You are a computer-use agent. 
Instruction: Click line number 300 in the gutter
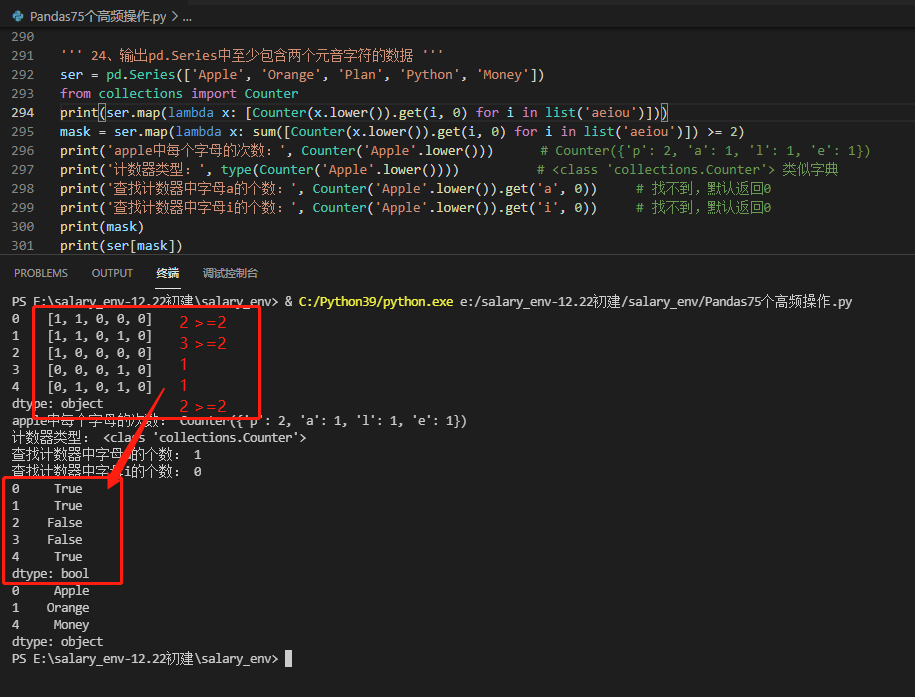[x=23, y=226]
